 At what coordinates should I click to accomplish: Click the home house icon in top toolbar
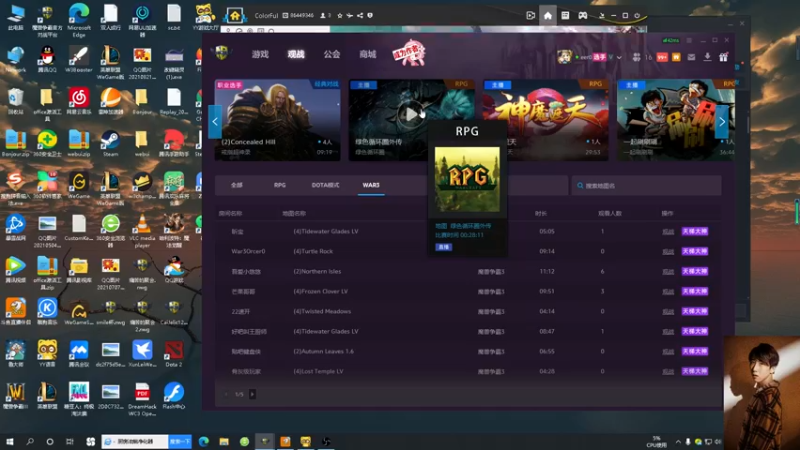coord(547,15)
